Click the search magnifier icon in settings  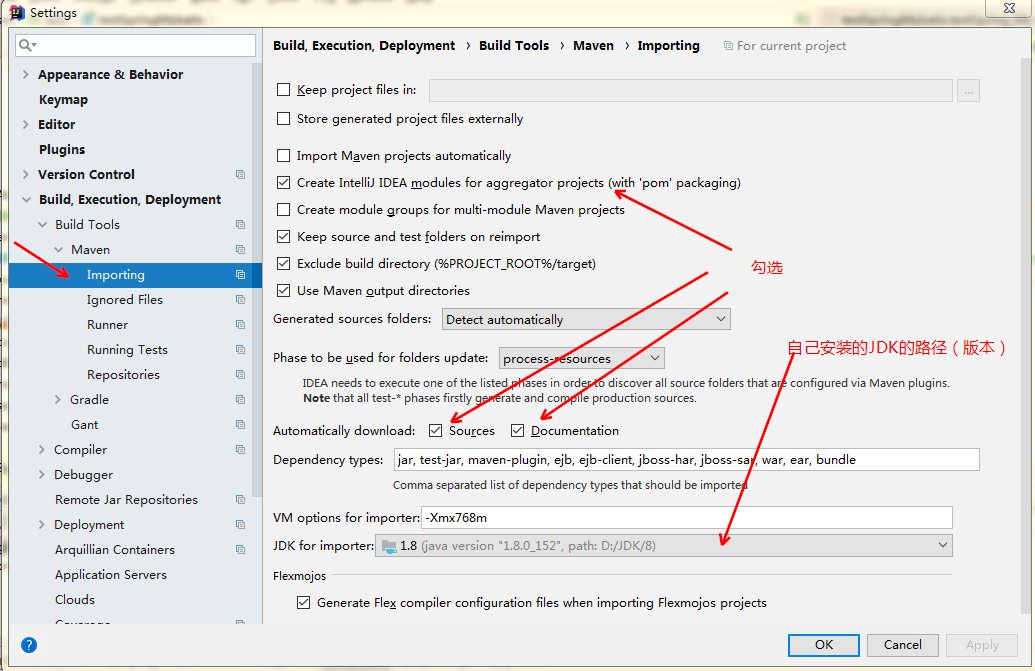[x=27, y=45]
